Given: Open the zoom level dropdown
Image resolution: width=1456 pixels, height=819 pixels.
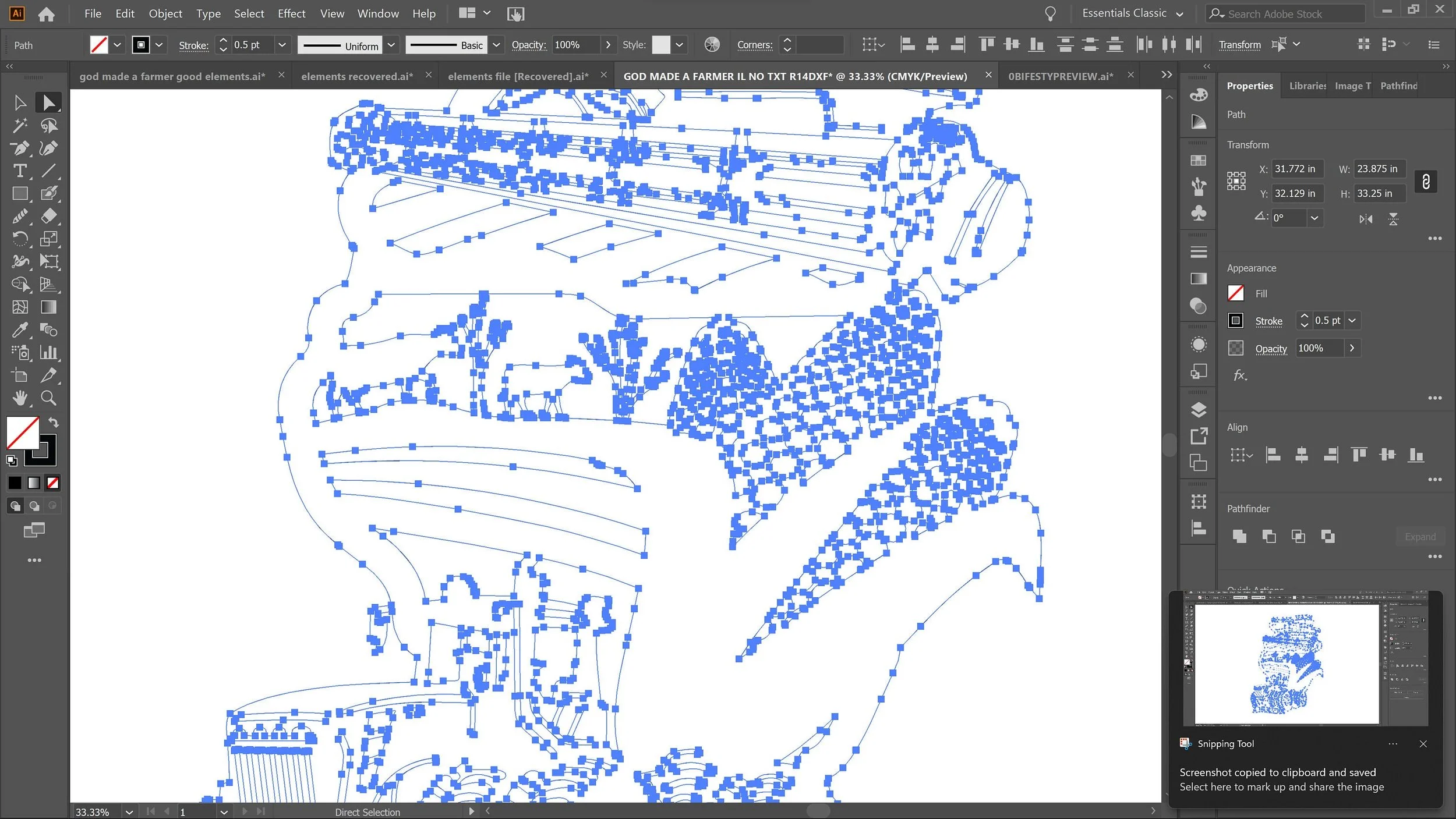Looking at the screenshot, I should click(x=129, y=812).
